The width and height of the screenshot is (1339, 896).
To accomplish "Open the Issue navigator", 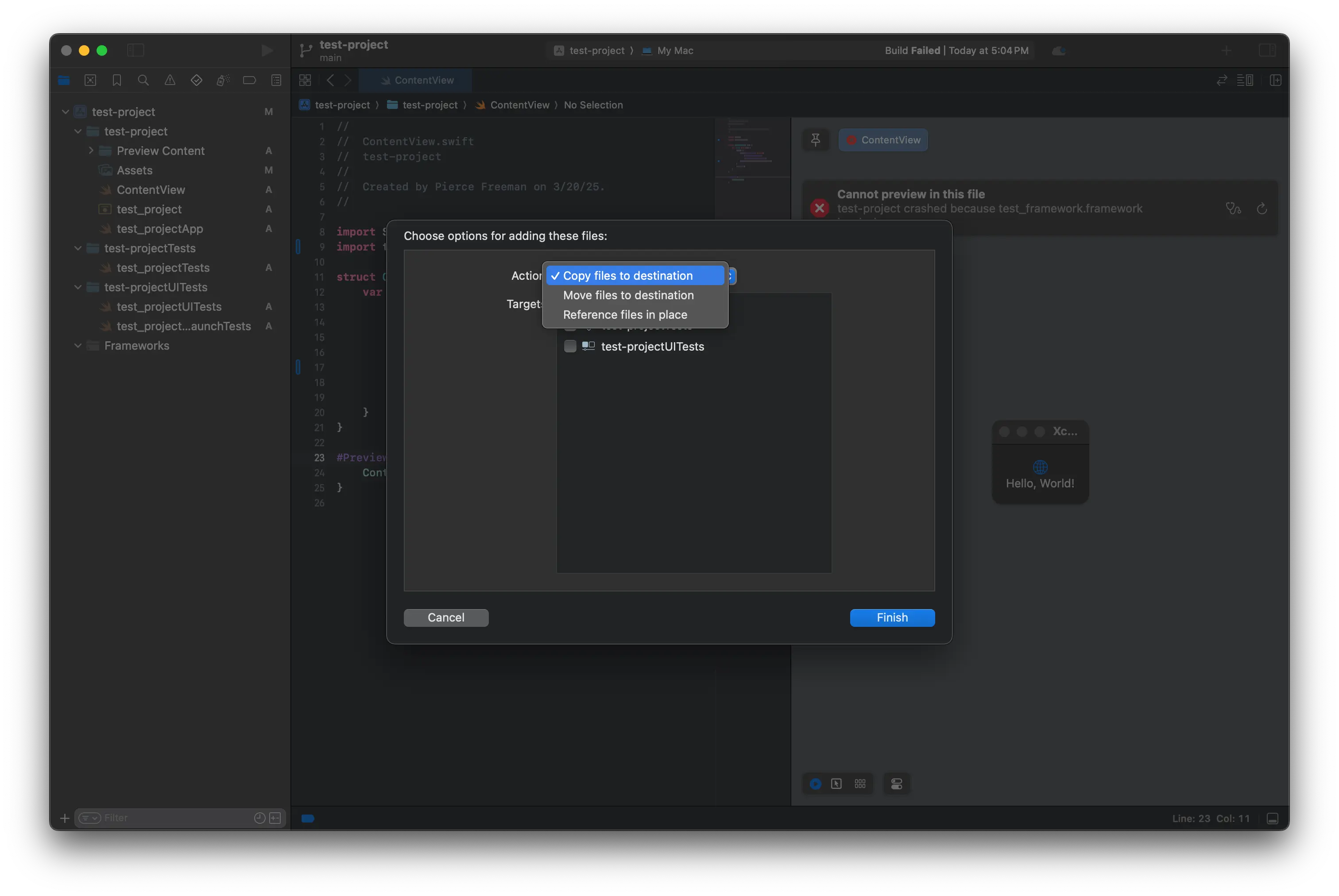I will click(169, 80).
